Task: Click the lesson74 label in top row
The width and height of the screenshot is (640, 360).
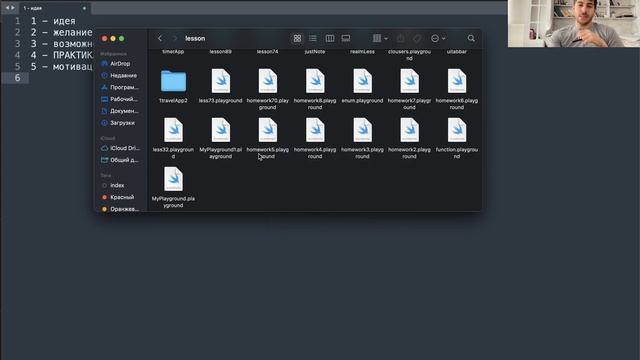Action: click(268, 52)
